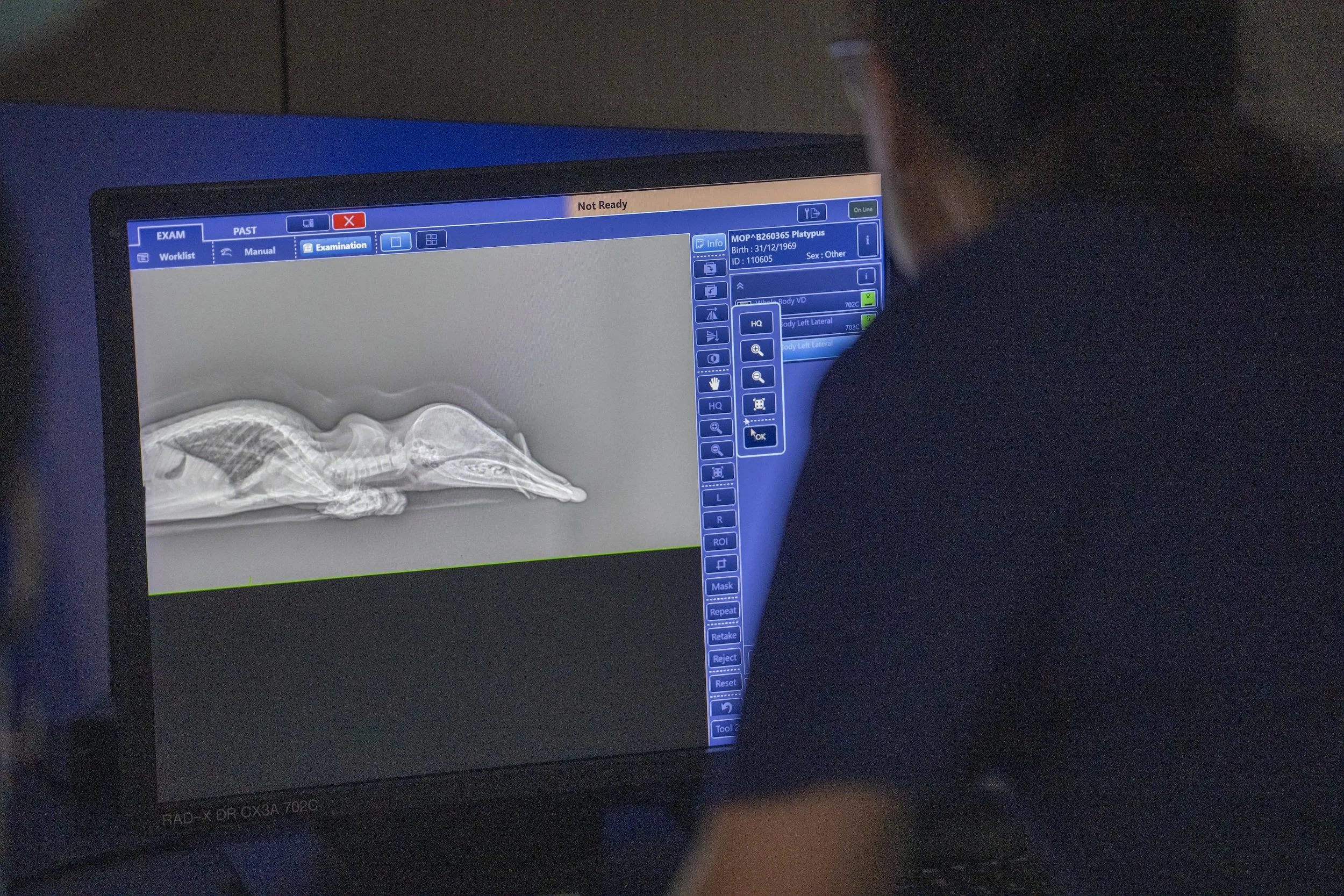The height and width of the screenshot is (896, 1344).
Task: Collapse study list with double chevron
Action: 740,286
